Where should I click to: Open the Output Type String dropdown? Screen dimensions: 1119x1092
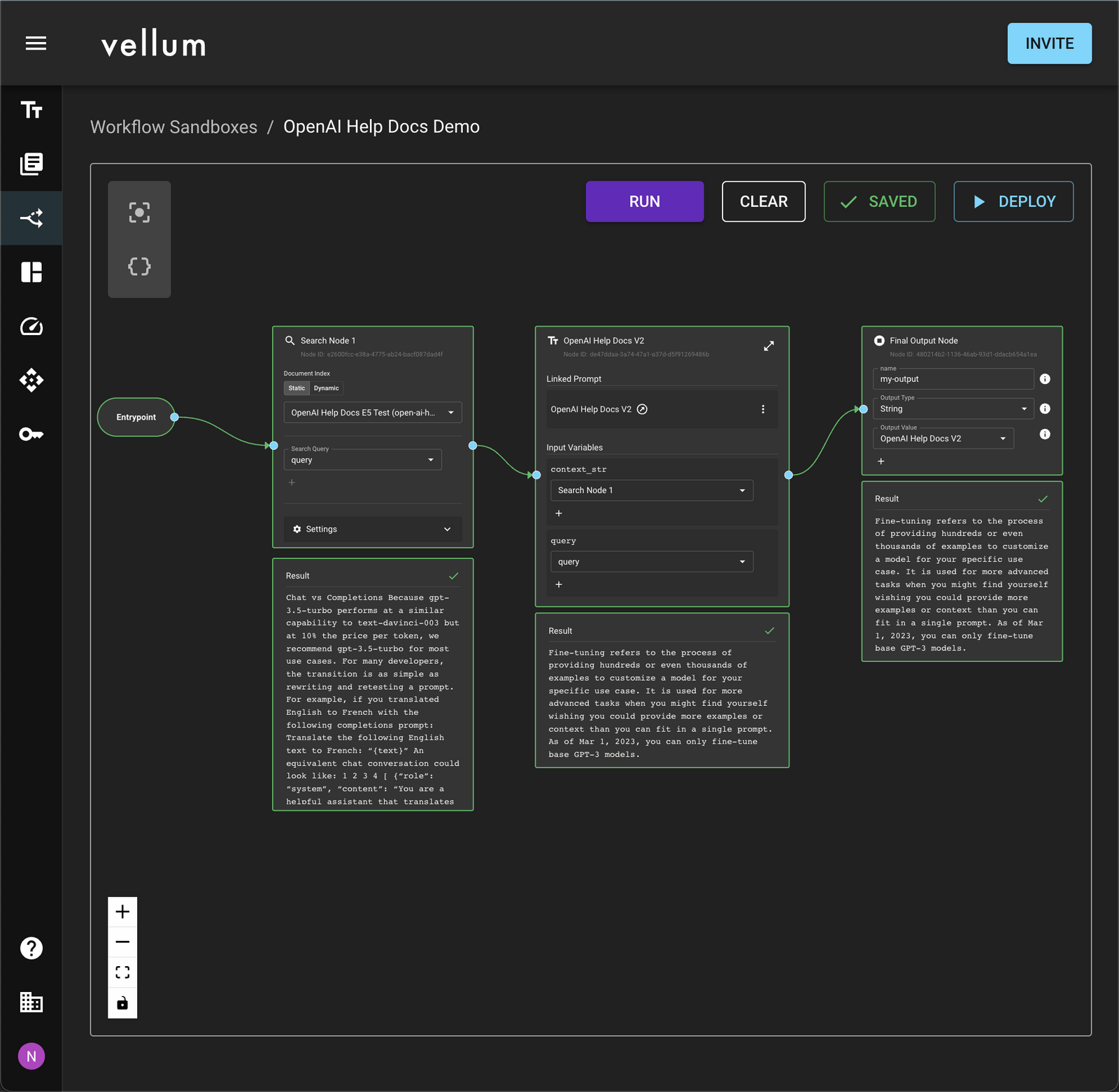[953, 409]
